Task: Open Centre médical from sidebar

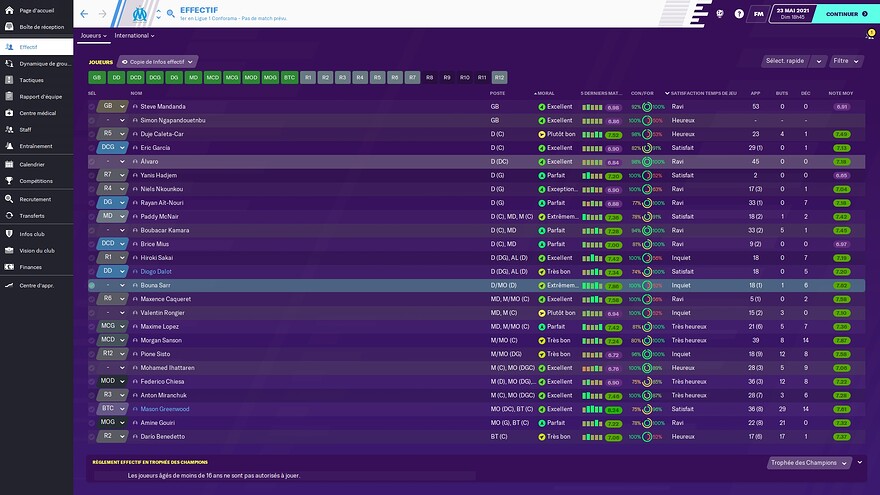Action: [36, 113]
